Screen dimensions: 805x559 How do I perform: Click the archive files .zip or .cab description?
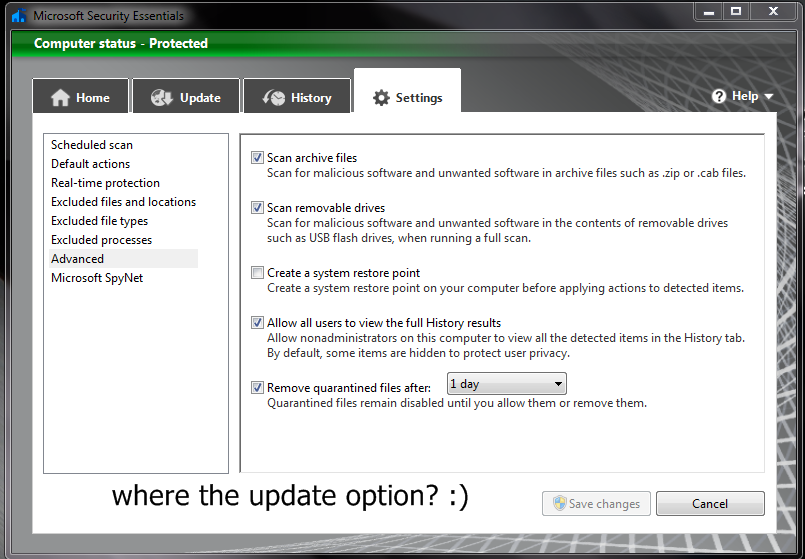click(x=506, y=173)
